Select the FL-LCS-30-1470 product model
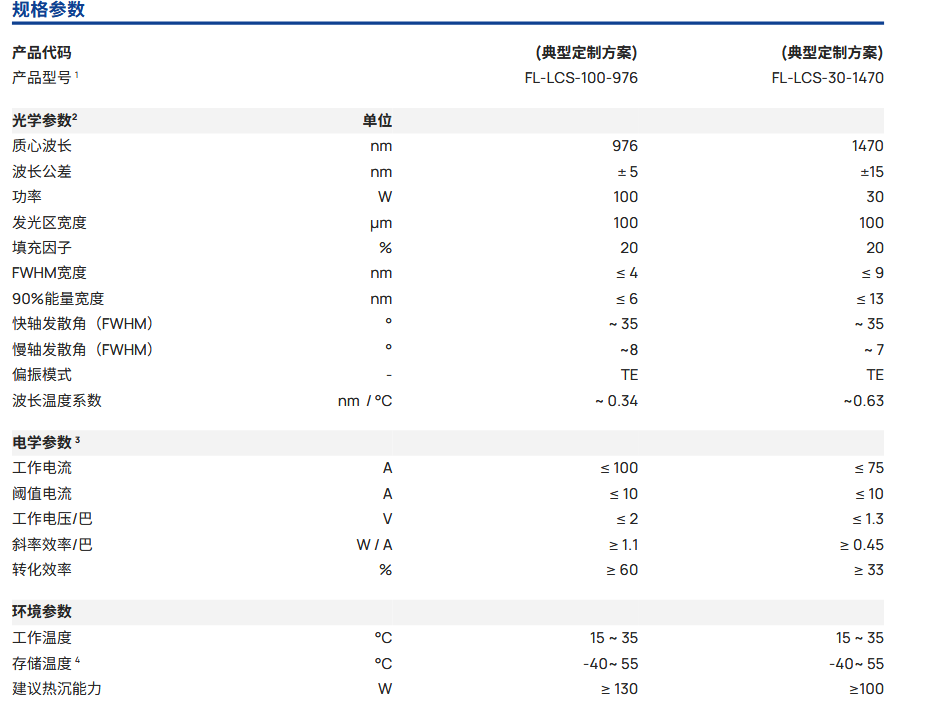926x714 pixels. click(x=827, y=78)
